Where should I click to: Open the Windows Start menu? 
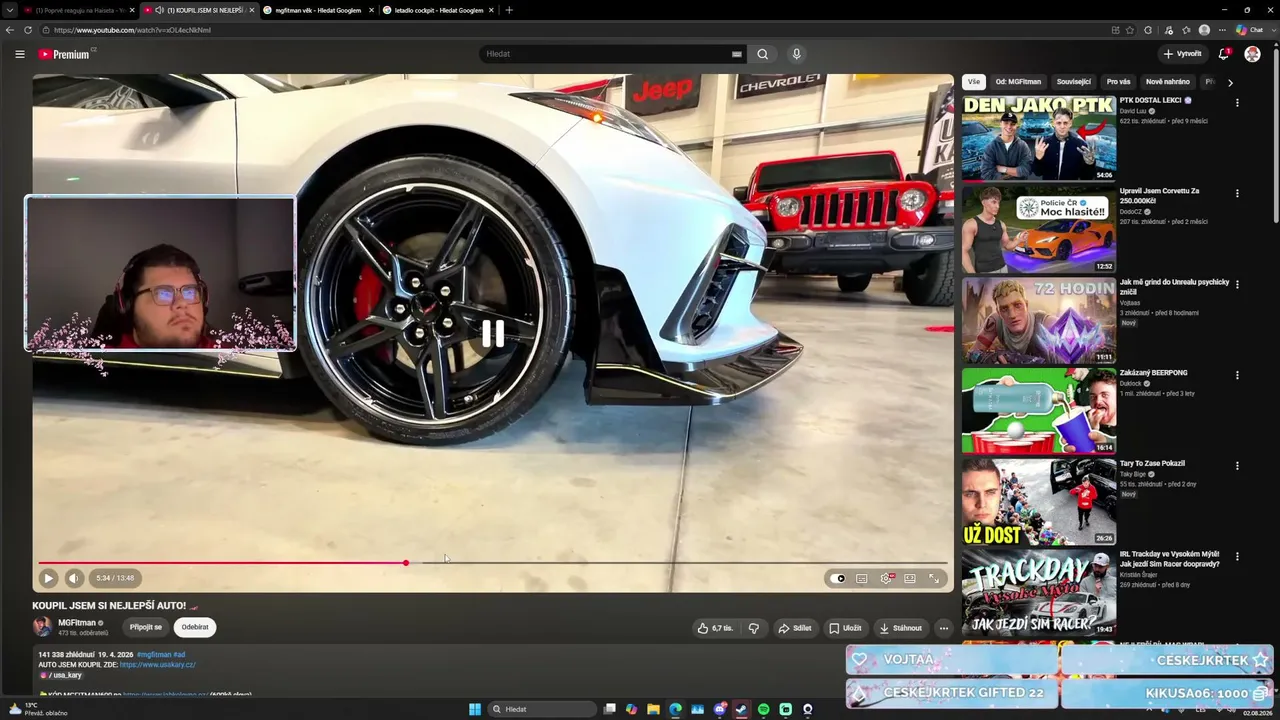point(475,709)
